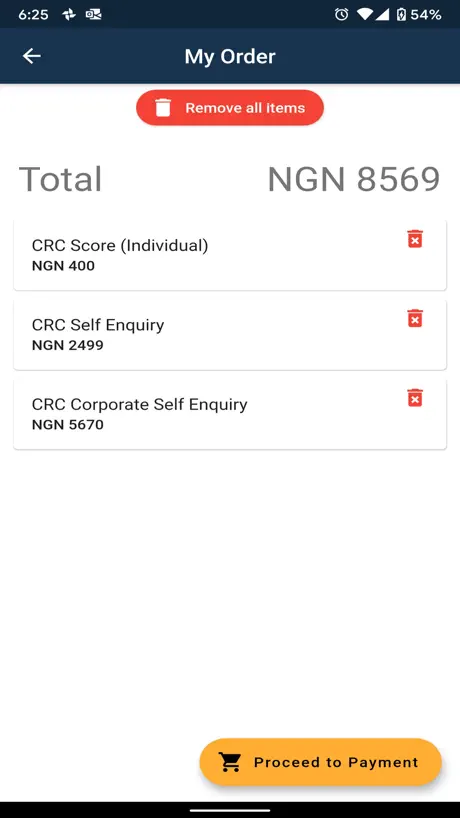
Task: Tap the pinwheel notification icon
Action: click(69, 15)
